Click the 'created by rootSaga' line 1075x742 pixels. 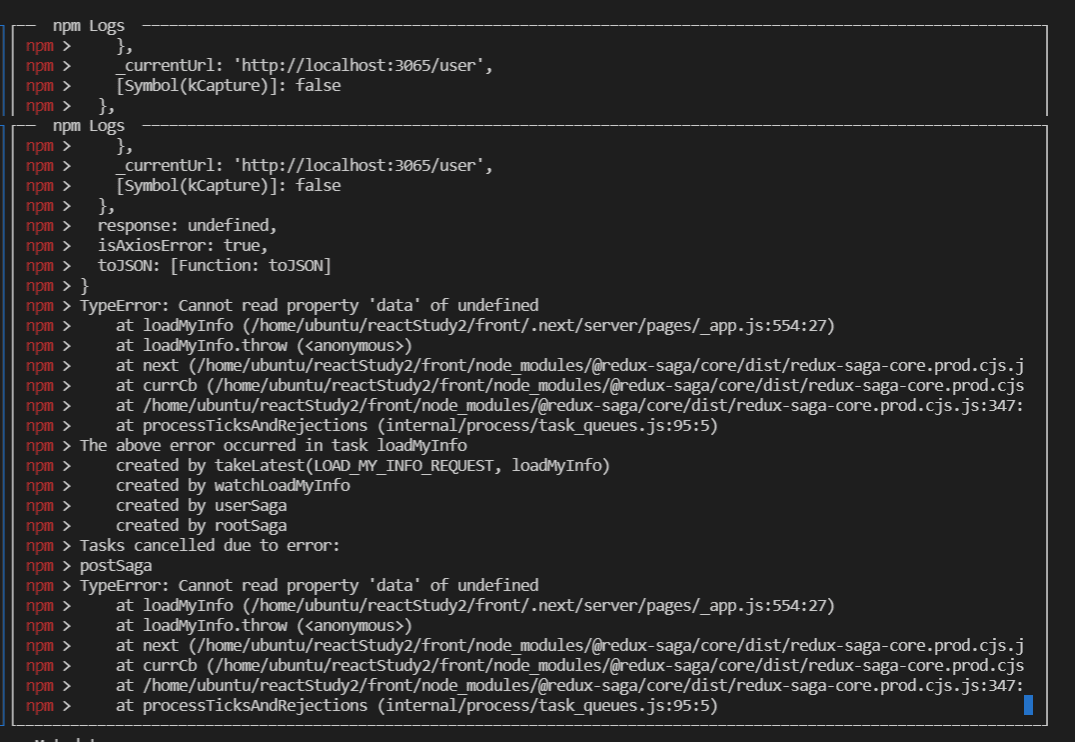coord(201,525)
